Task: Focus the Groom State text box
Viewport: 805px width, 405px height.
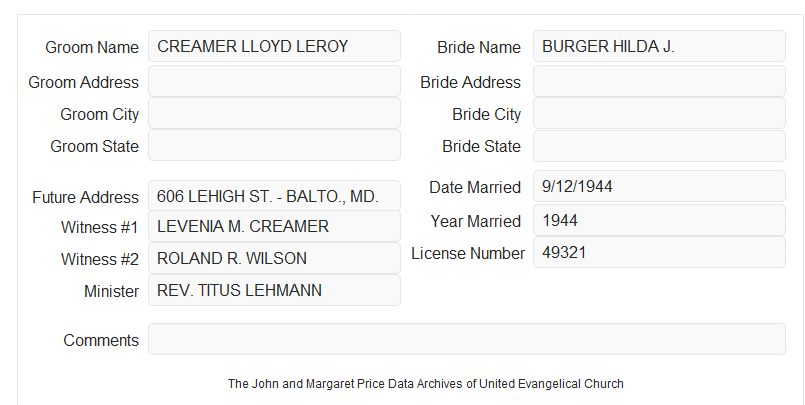Action: point(274,145)
